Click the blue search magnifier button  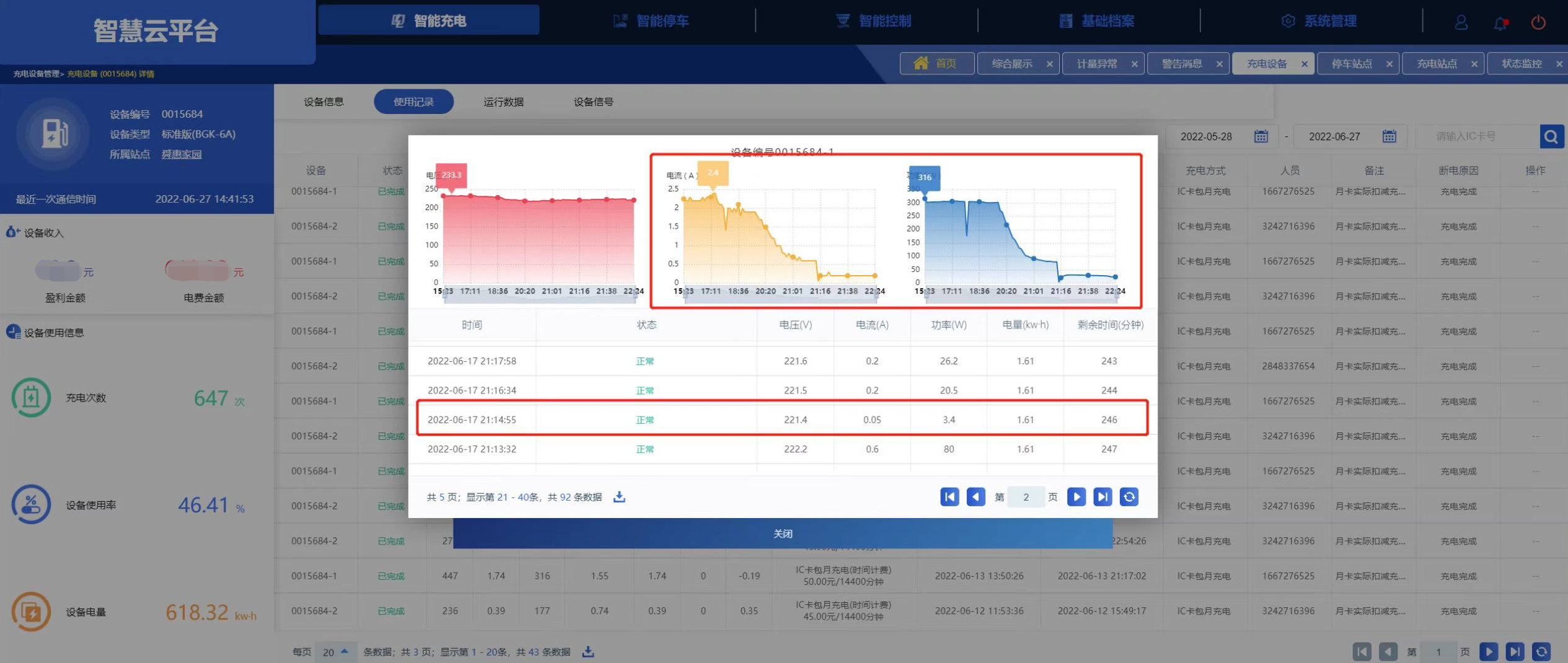[x=1551, y=136]
